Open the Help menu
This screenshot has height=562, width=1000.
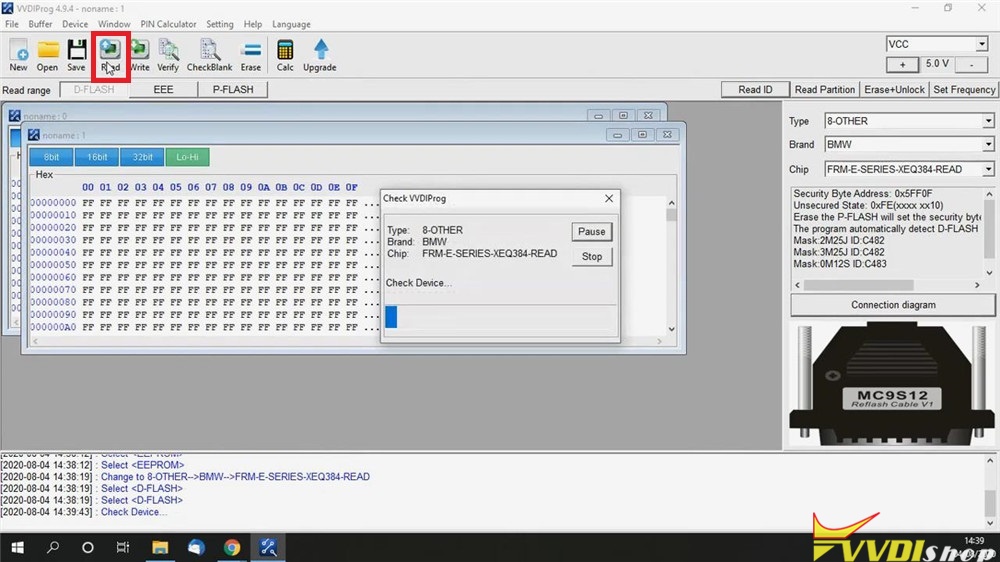253,24
